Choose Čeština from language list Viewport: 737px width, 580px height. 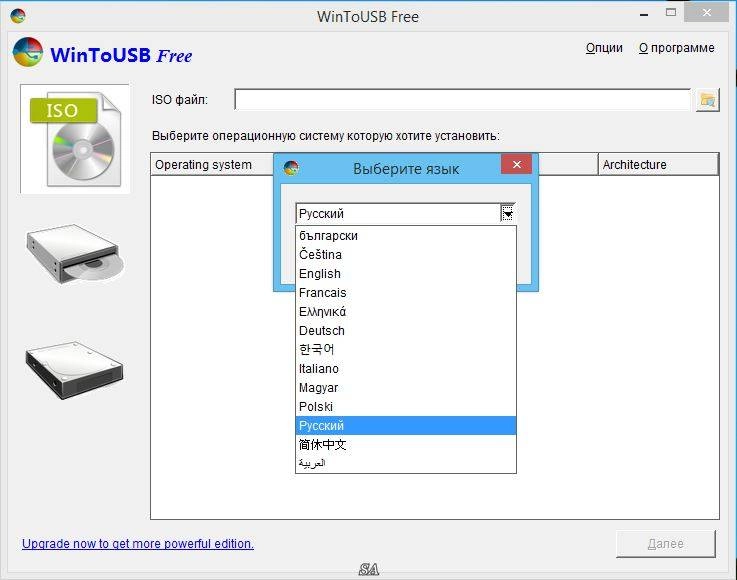tap(406, 255)
